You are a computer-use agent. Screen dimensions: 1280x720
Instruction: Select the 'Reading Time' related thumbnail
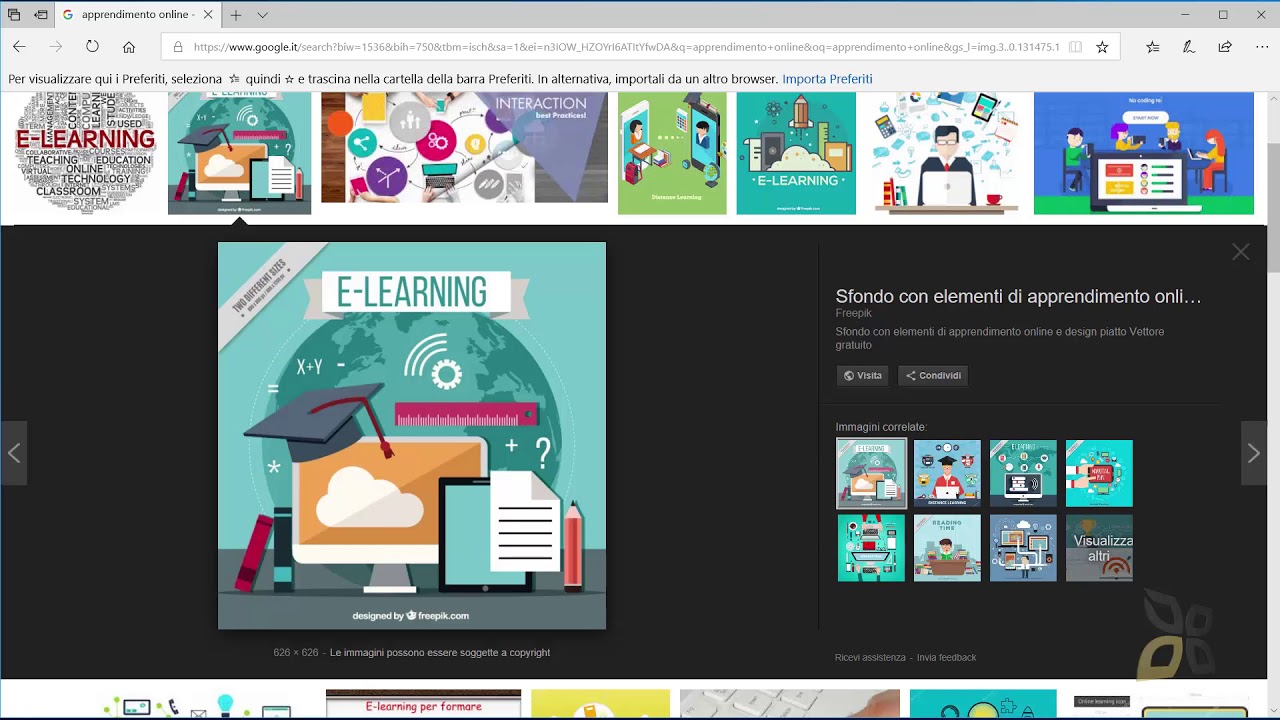947,548
